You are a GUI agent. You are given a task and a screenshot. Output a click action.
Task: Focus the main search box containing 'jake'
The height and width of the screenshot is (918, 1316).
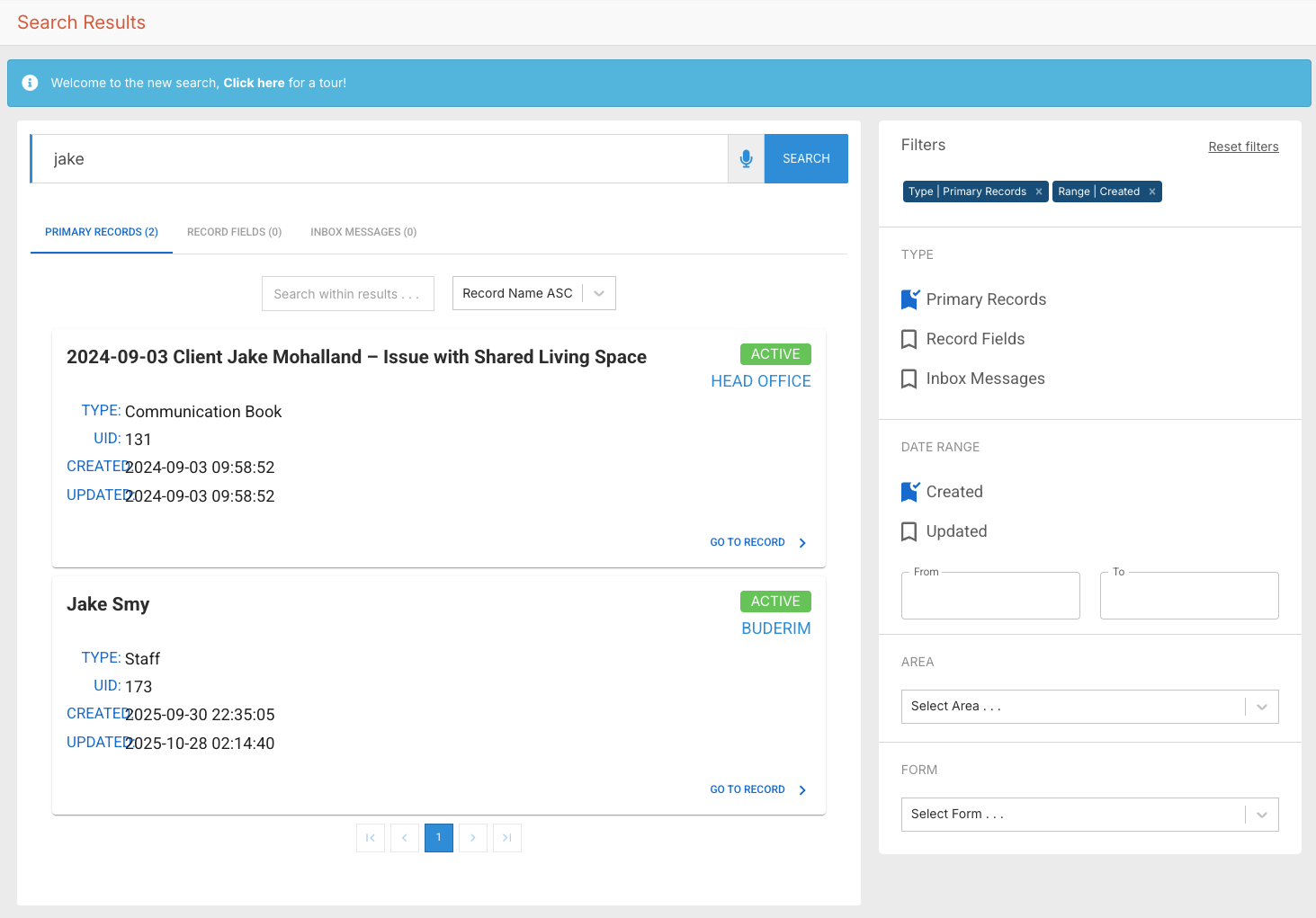click(x=379, y=159)
